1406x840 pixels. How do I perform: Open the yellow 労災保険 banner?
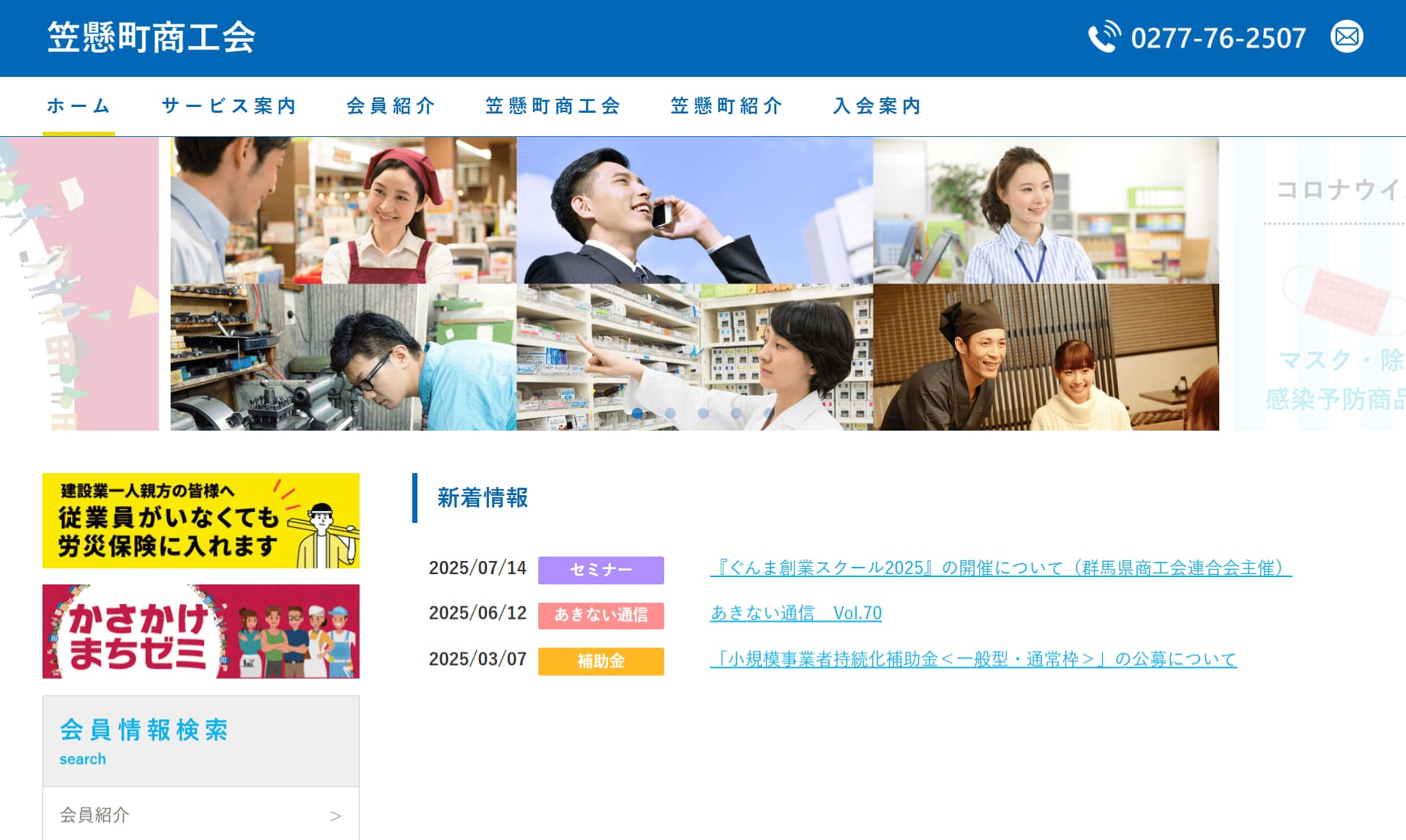[x=201, y=521]
